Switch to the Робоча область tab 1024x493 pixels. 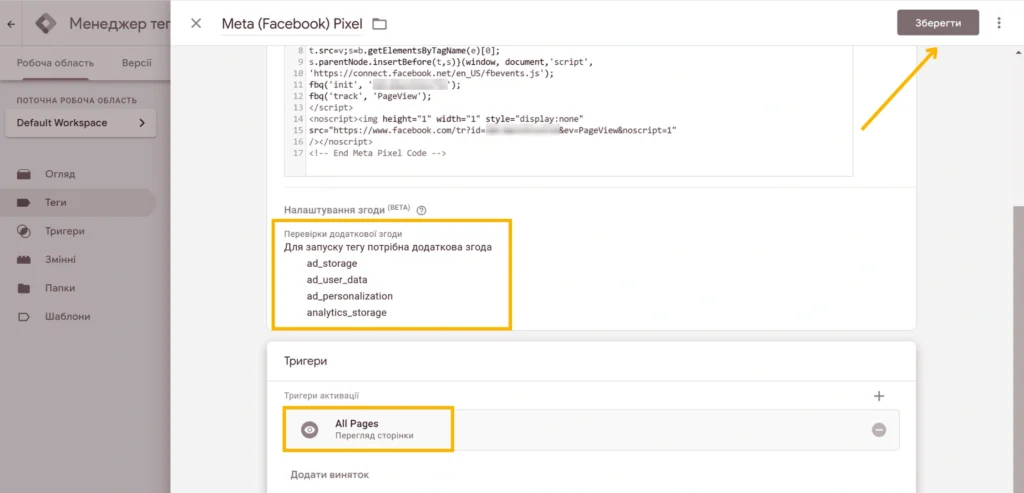55,63
